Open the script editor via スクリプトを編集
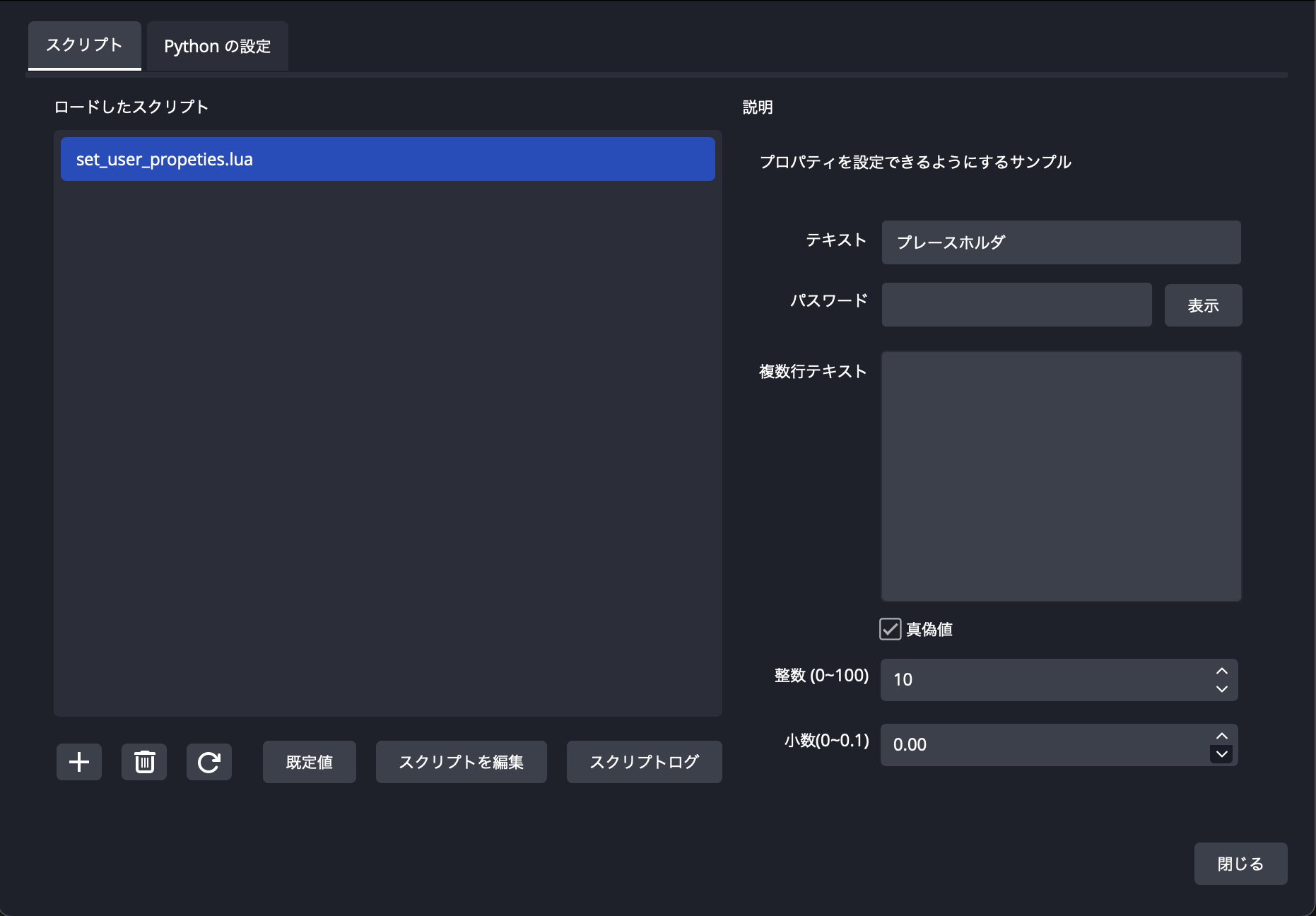Image resolution: width=1316 pixels, height=916 pixels. click(x=461, y=762)
